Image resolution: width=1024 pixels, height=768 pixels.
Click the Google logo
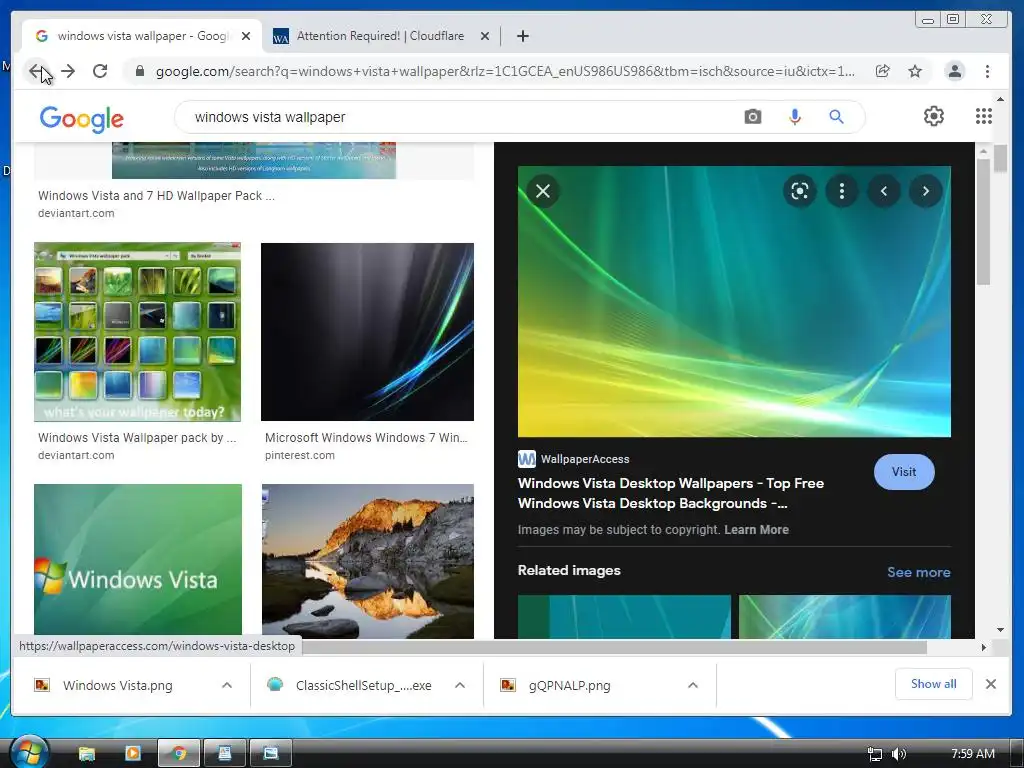click(82, 119)
